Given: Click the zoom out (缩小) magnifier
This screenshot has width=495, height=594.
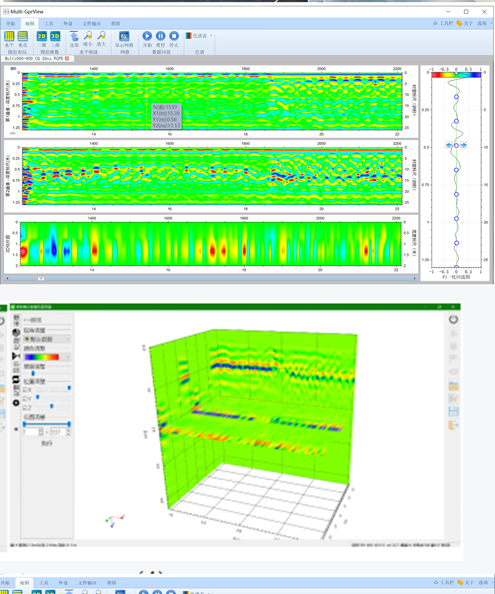Looking at the screenshot, I should point(88,36).
